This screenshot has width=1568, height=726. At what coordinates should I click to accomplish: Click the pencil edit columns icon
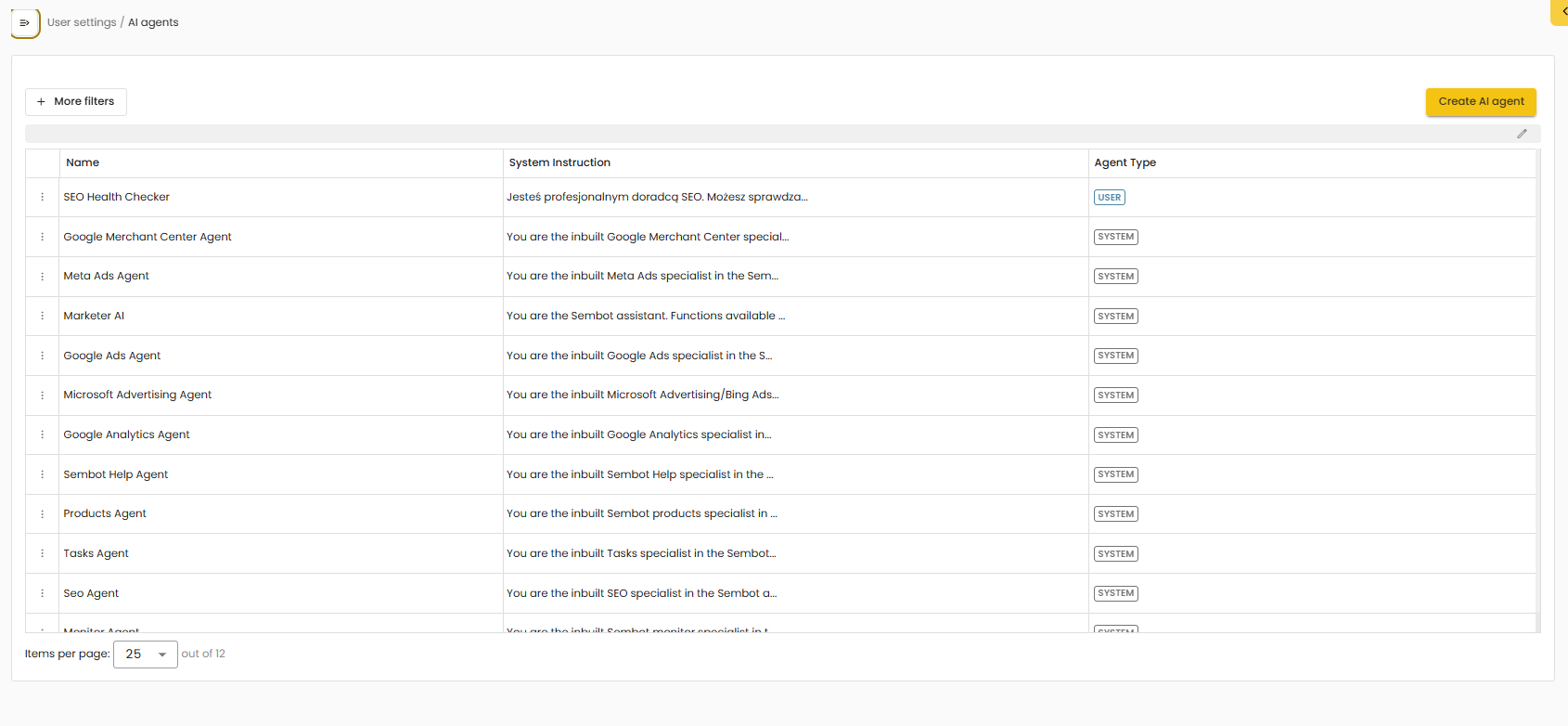[1522, 134]
